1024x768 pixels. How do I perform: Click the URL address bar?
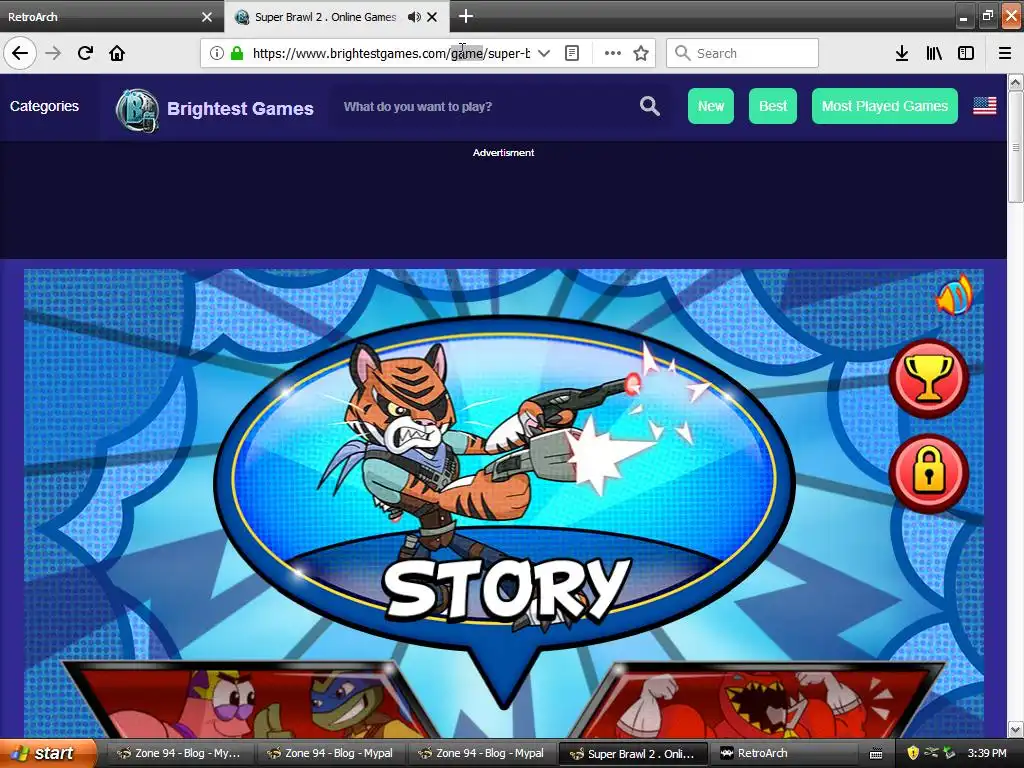[391, 53]
